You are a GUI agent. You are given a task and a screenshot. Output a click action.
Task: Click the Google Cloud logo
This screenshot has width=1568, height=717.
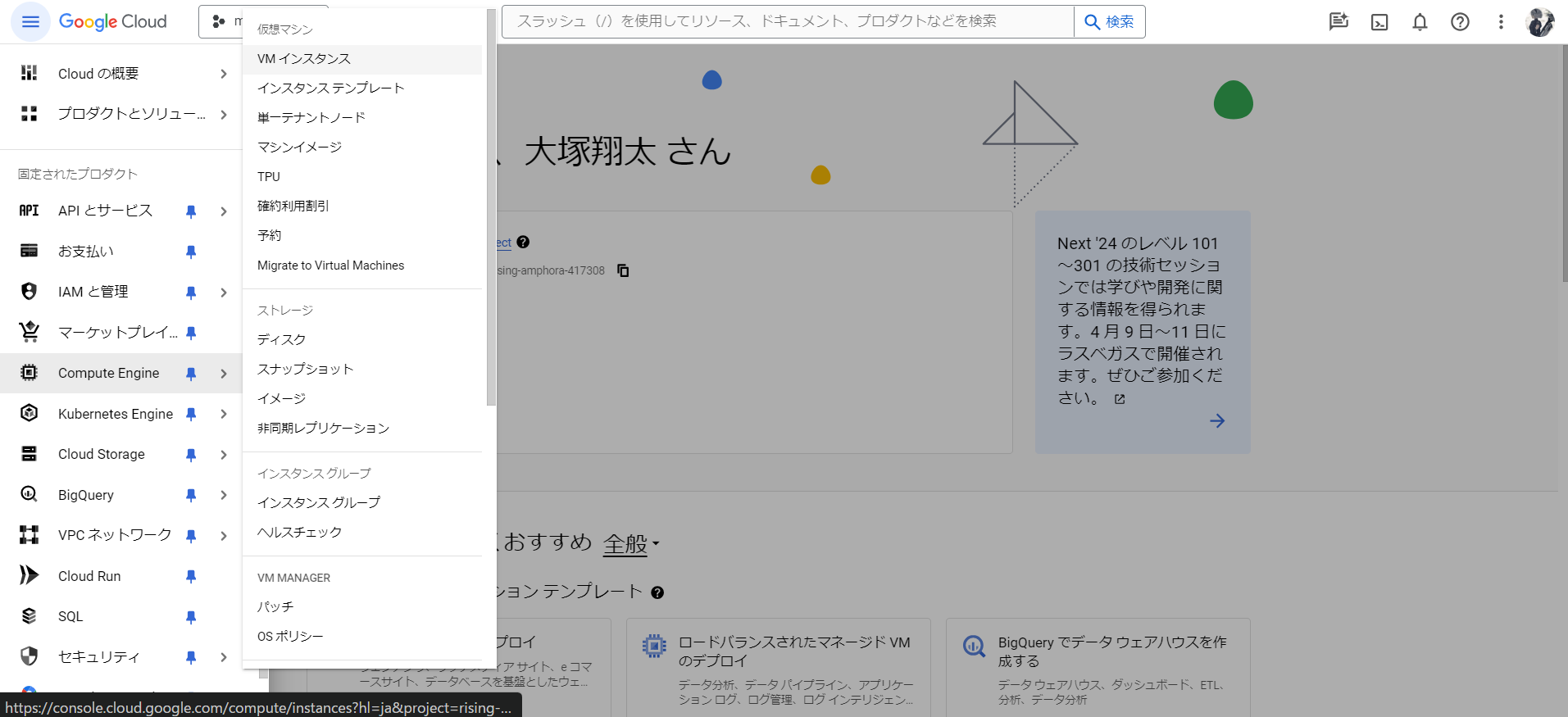tap(113, 22)
